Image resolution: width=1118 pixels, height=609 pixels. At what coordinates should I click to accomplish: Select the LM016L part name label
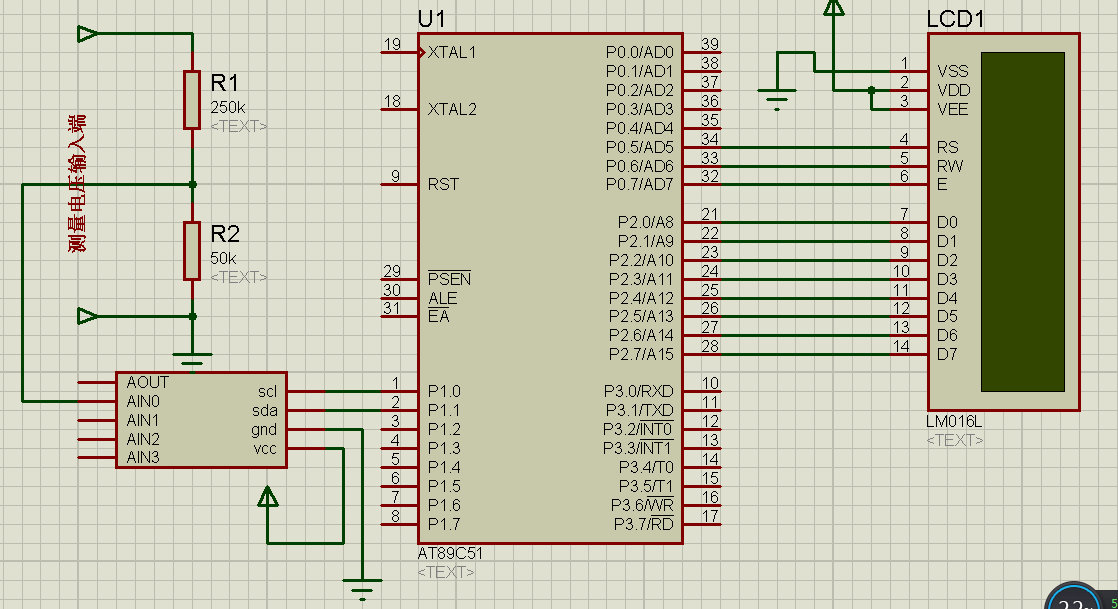954,421
